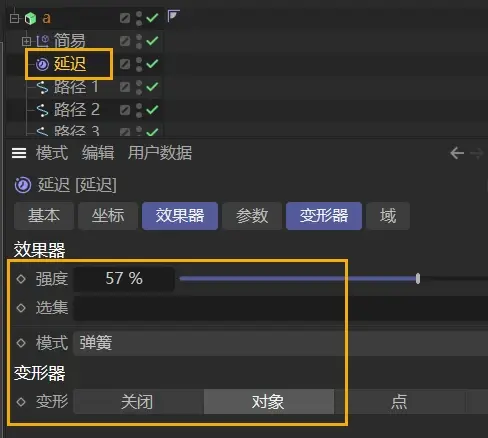Click the 强度 value field showing 57 %
488x438 pixels.
pos(124,279)
